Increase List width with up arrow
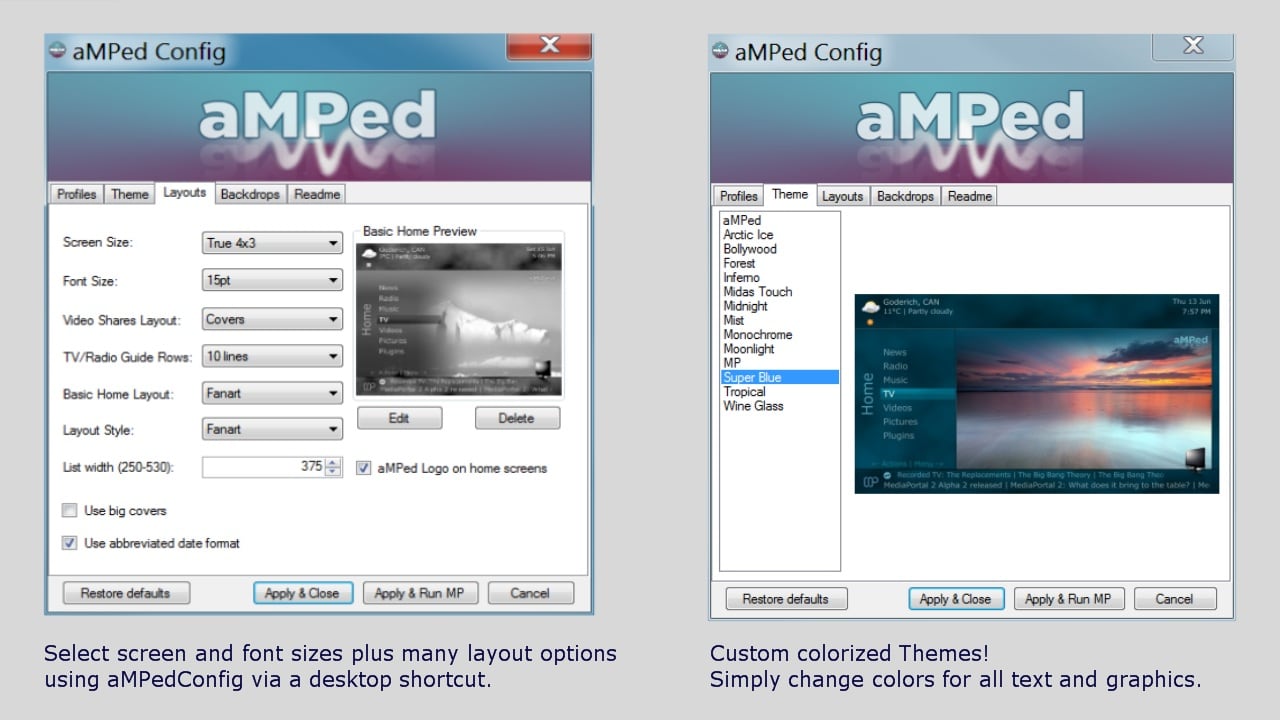This screenshot has height=720, width=1280. tap(334, 461)
